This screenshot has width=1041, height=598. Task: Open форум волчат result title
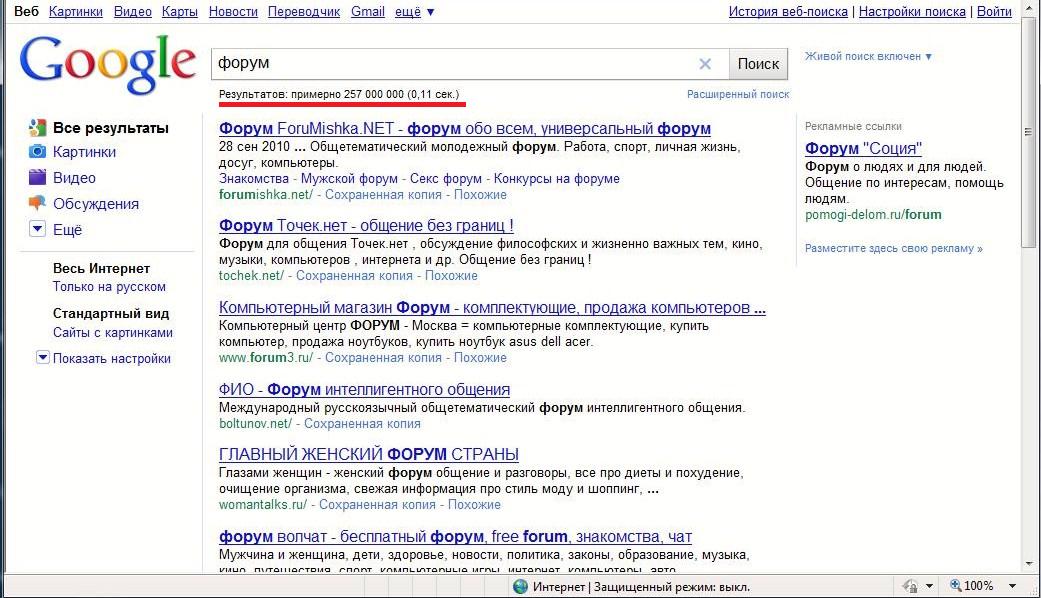pyautogui.click(x=455, y=536)
